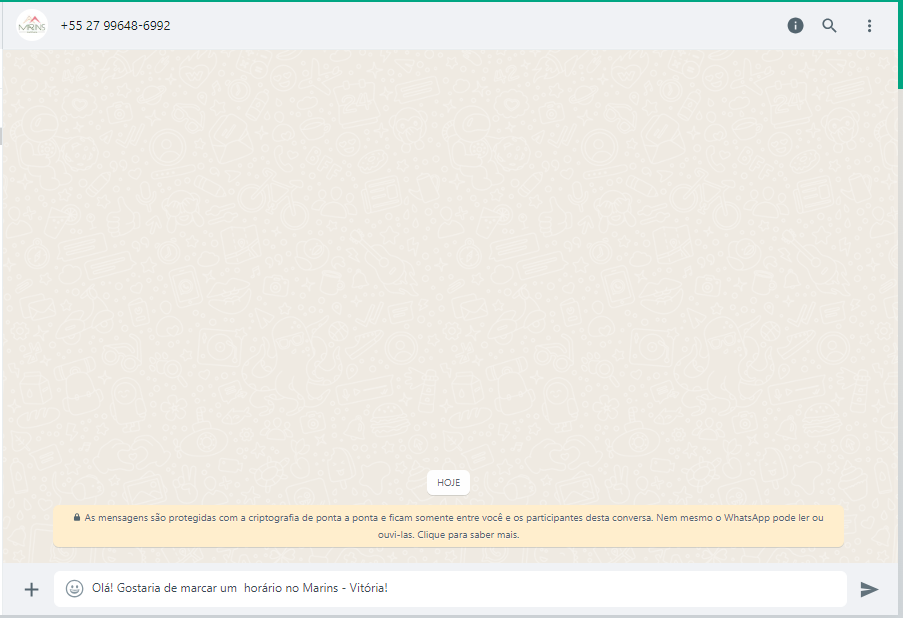
Task: Open the three-dot chat options menu
Action: click(870, 25)
